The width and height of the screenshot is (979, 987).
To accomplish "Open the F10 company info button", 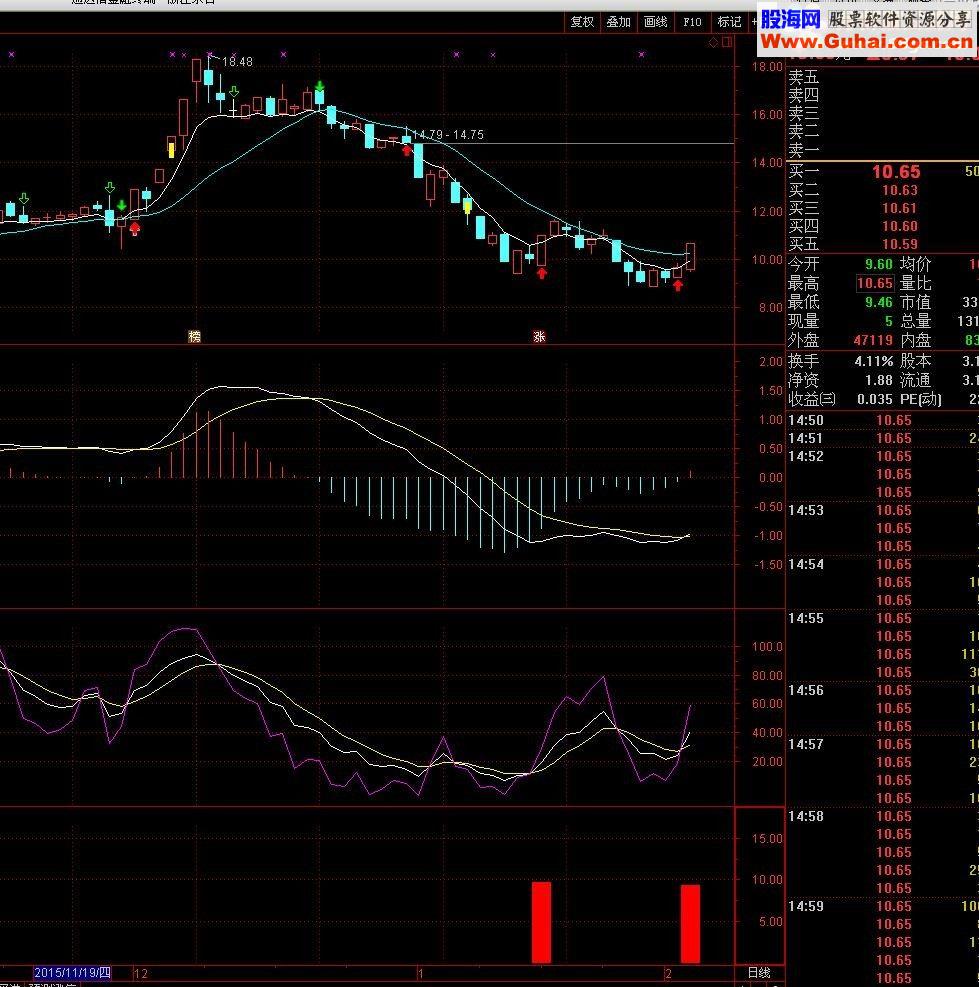I will 692,22.
